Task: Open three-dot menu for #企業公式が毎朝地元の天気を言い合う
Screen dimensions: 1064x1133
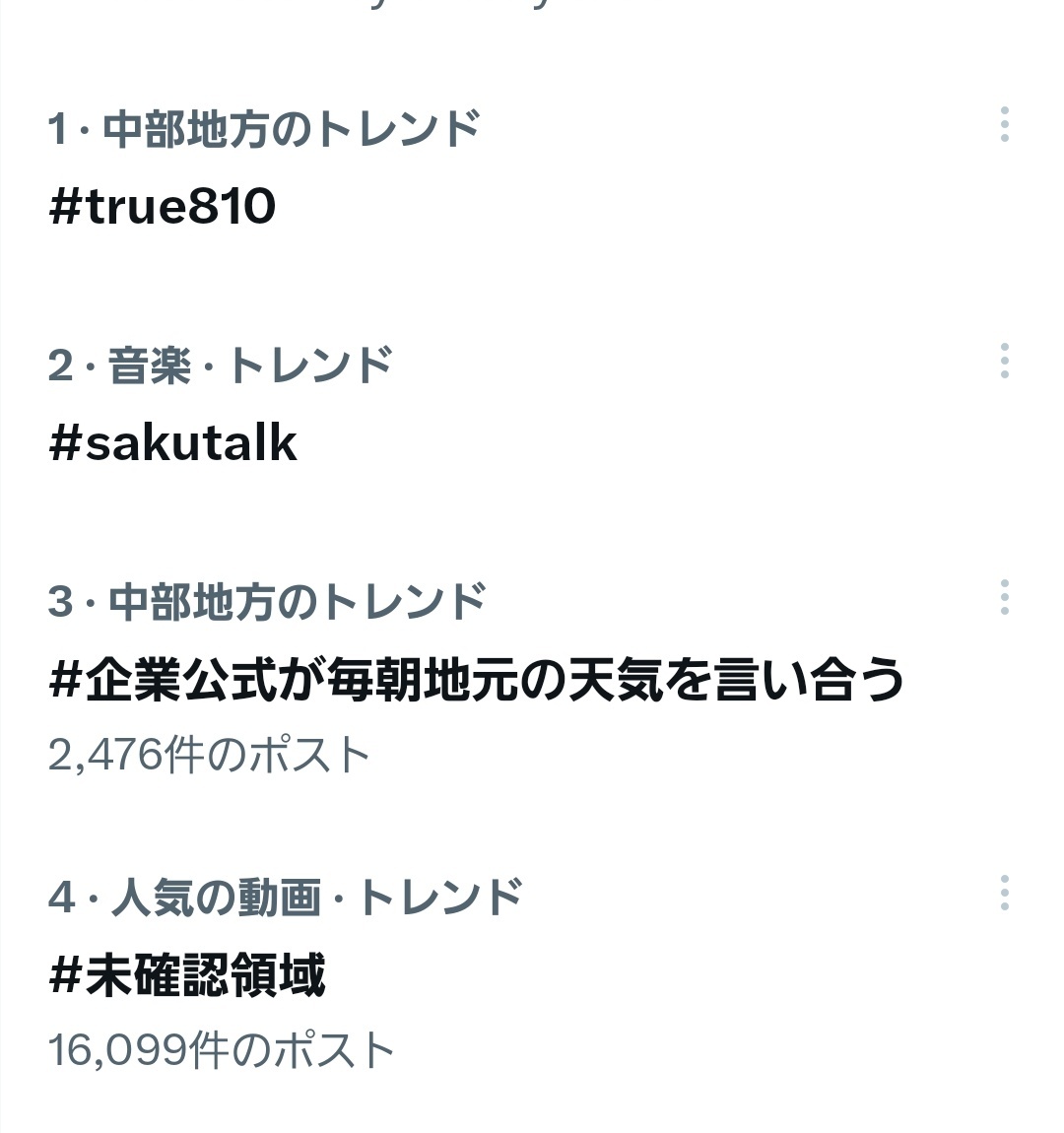Action: click(x=1004, y=597)
